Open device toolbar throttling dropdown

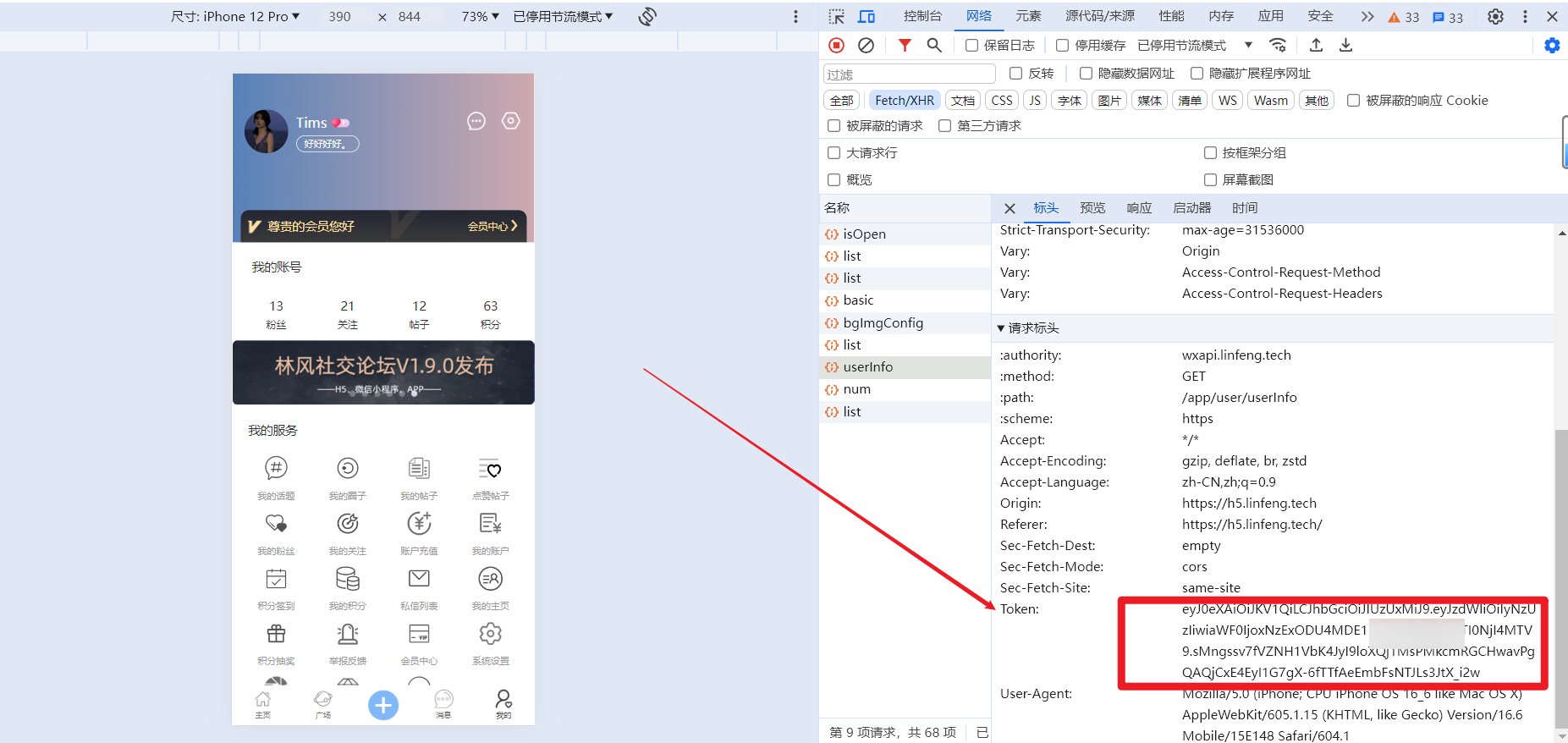[563, 16]
